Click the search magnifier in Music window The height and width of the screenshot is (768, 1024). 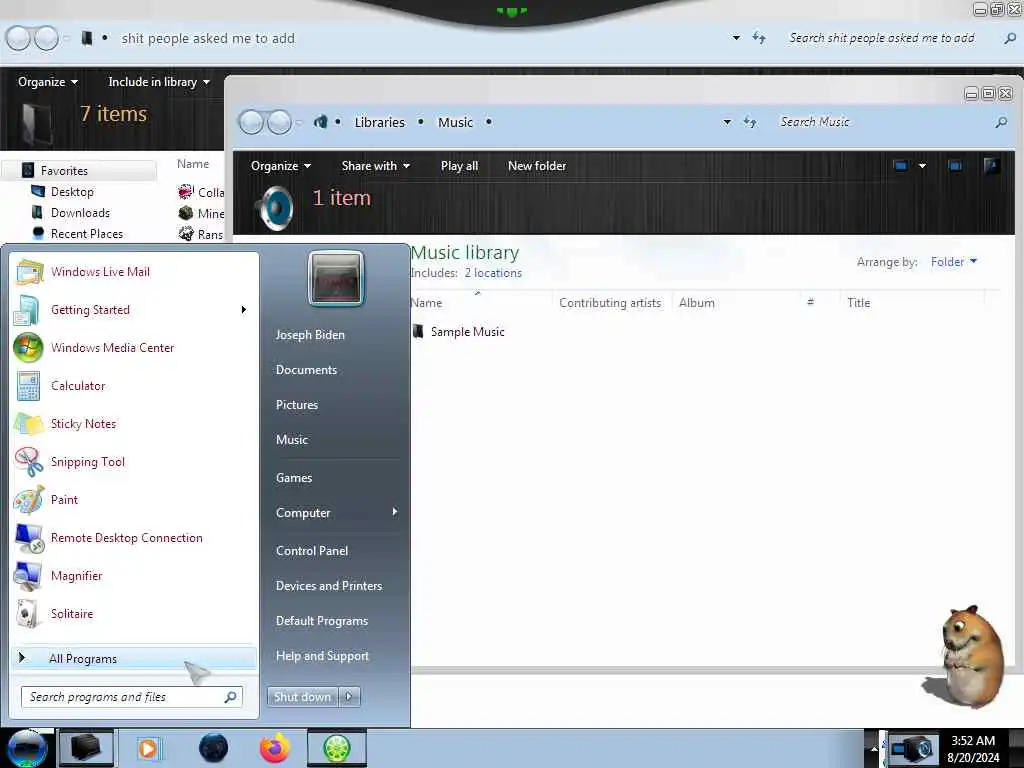(x=1000, y=122)
